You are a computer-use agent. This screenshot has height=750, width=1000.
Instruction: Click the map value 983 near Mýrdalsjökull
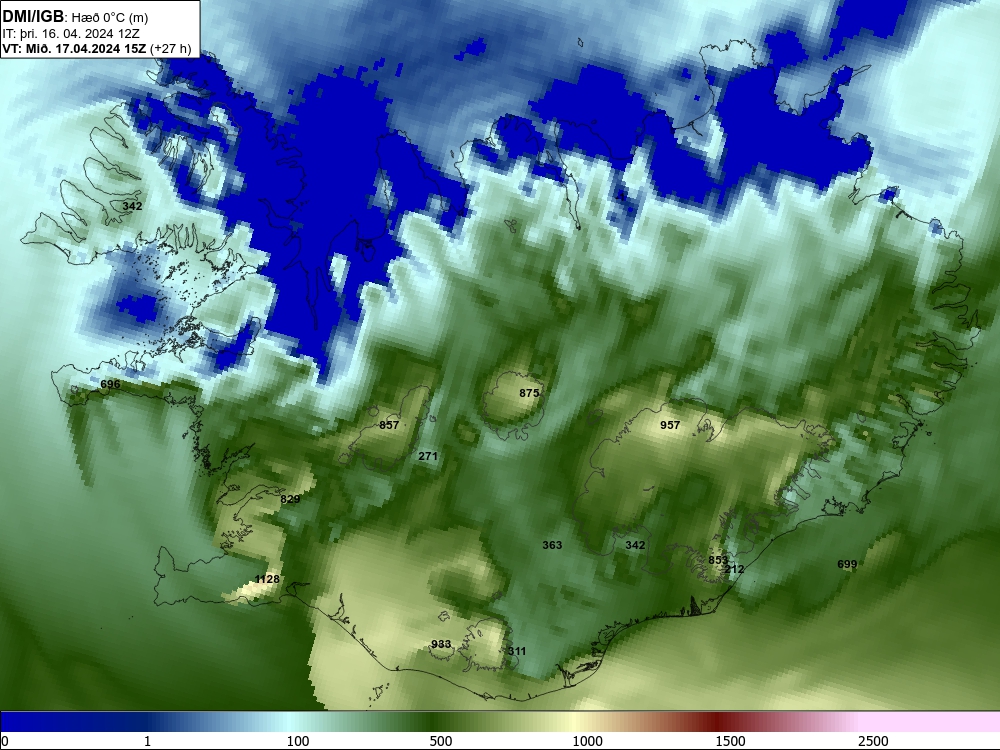pos(441,644)
